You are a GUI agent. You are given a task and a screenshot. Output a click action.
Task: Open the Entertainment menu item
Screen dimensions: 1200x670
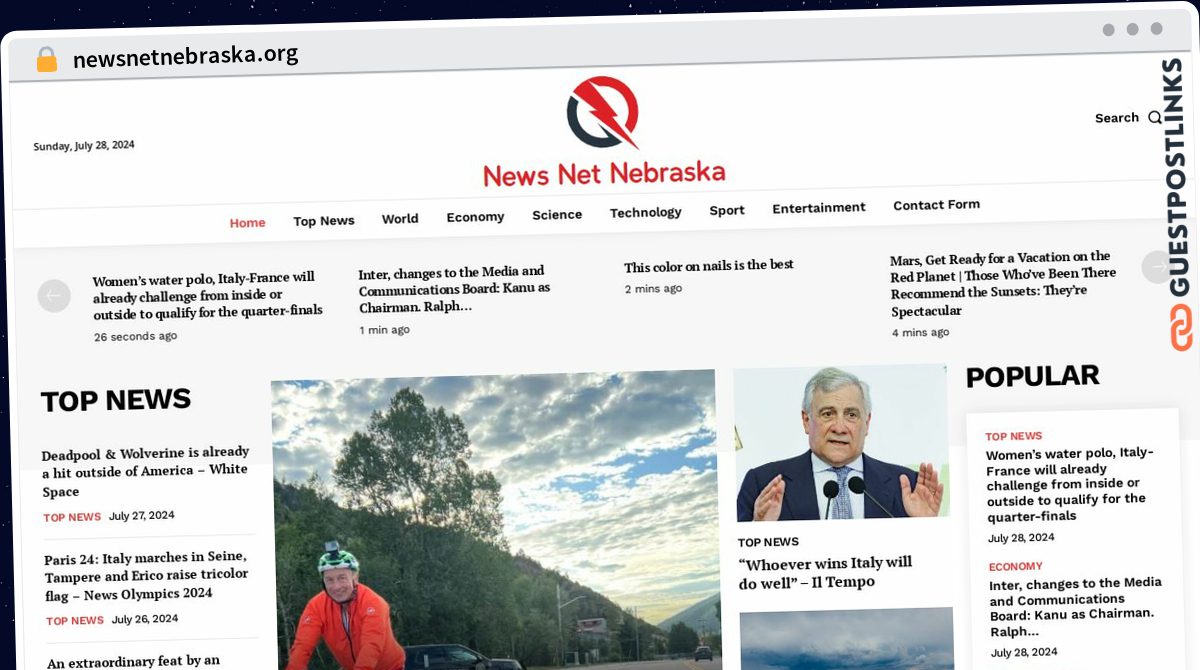(819, 208)
